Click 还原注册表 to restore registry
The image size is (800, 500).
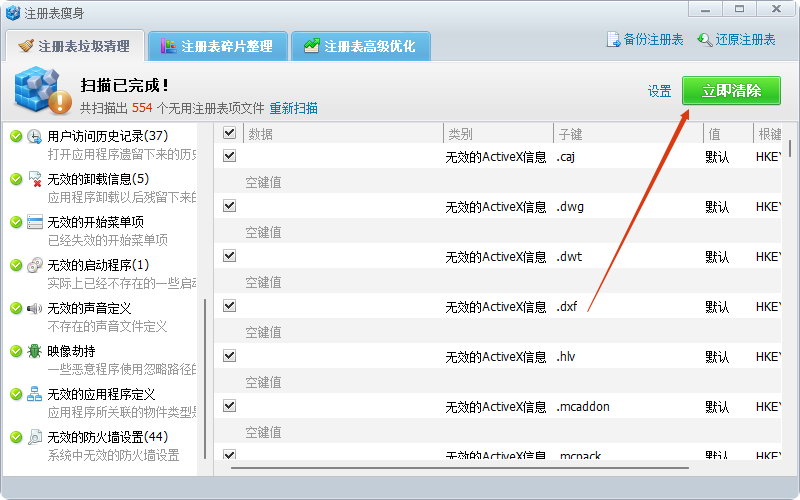[737, 40]
